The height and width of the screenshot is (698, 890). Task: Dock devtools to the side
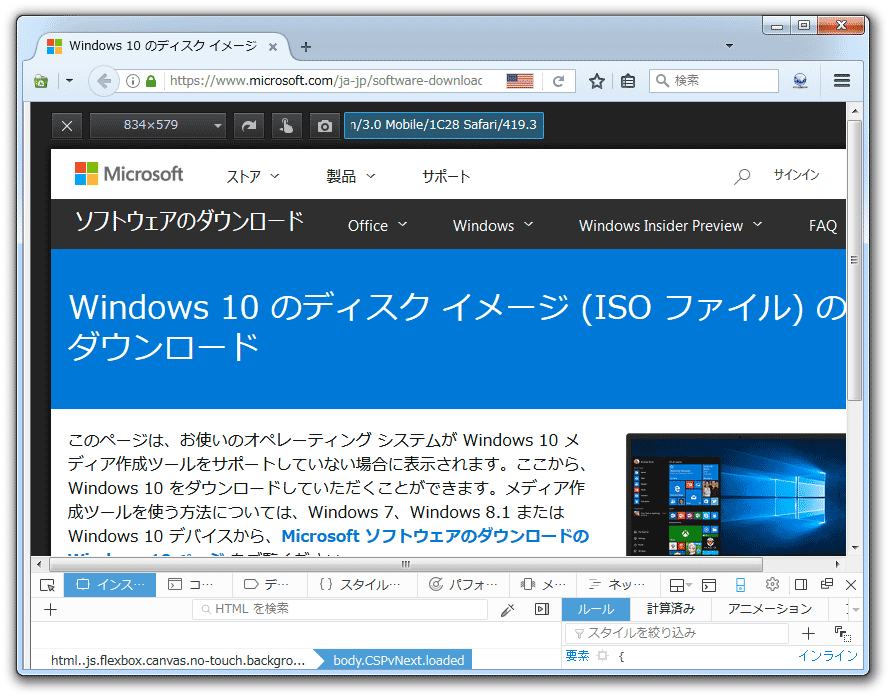[x=801, y=585]
